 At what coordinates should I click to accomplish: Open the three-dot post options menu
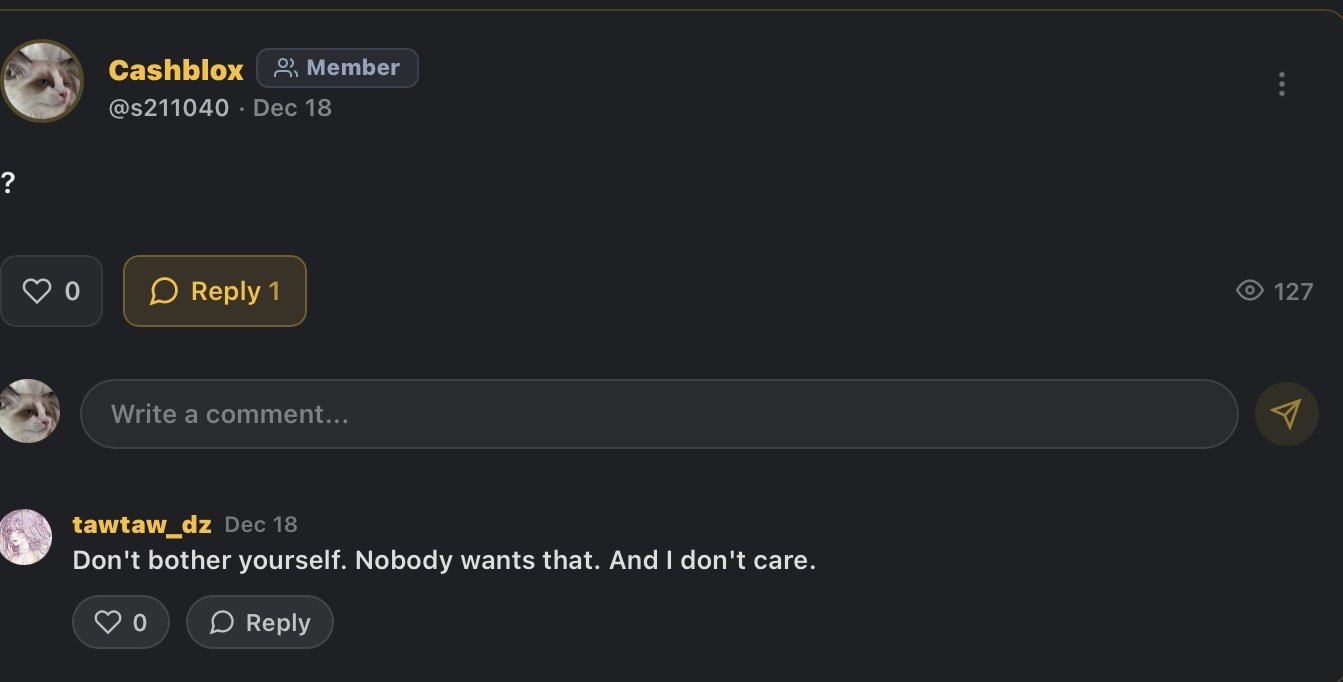[1281, 84]
